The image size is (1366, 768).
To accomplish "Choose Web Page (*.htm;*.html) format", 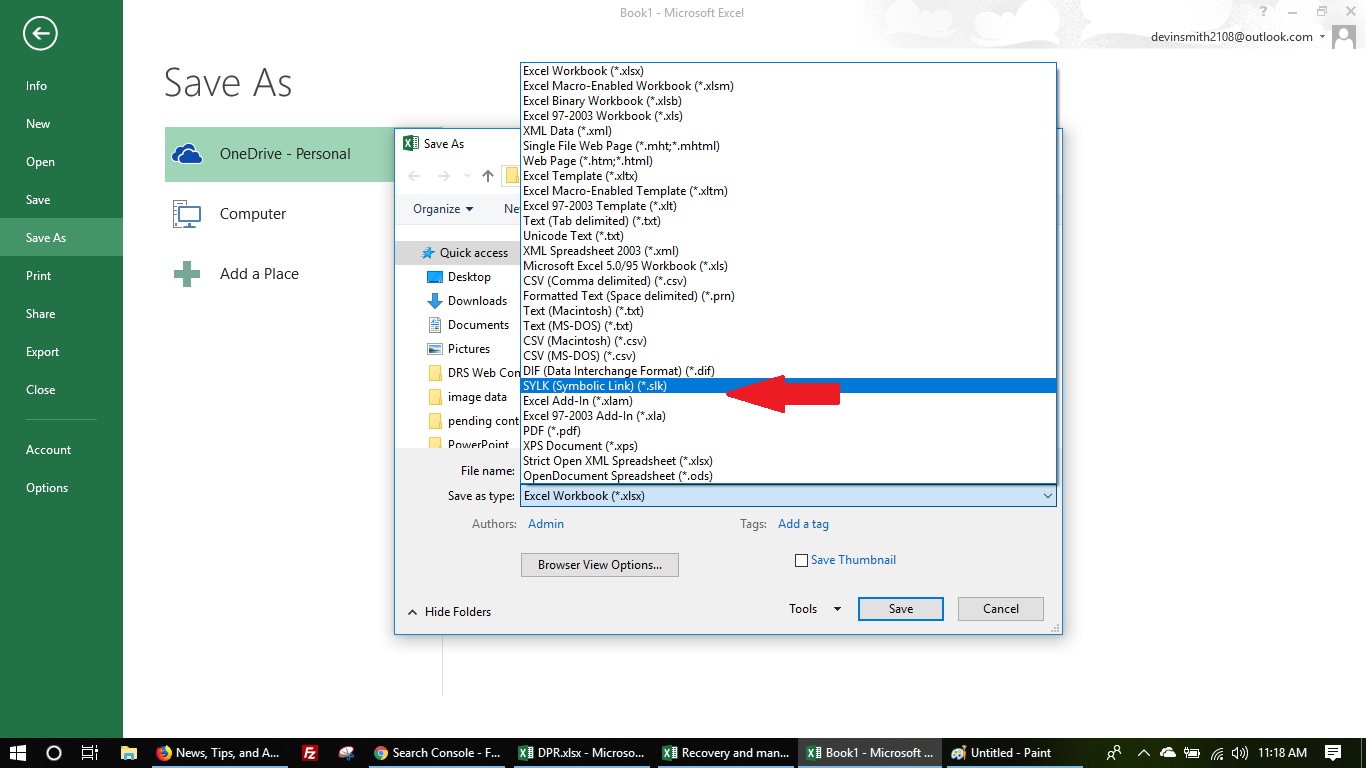I will coord(788,161).
